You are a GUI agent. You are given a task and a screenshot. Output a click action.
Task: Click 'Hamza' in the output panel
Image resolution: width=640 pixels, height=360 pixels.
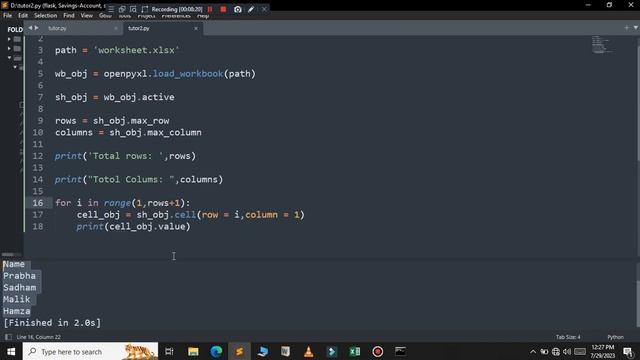coord(17,311)
